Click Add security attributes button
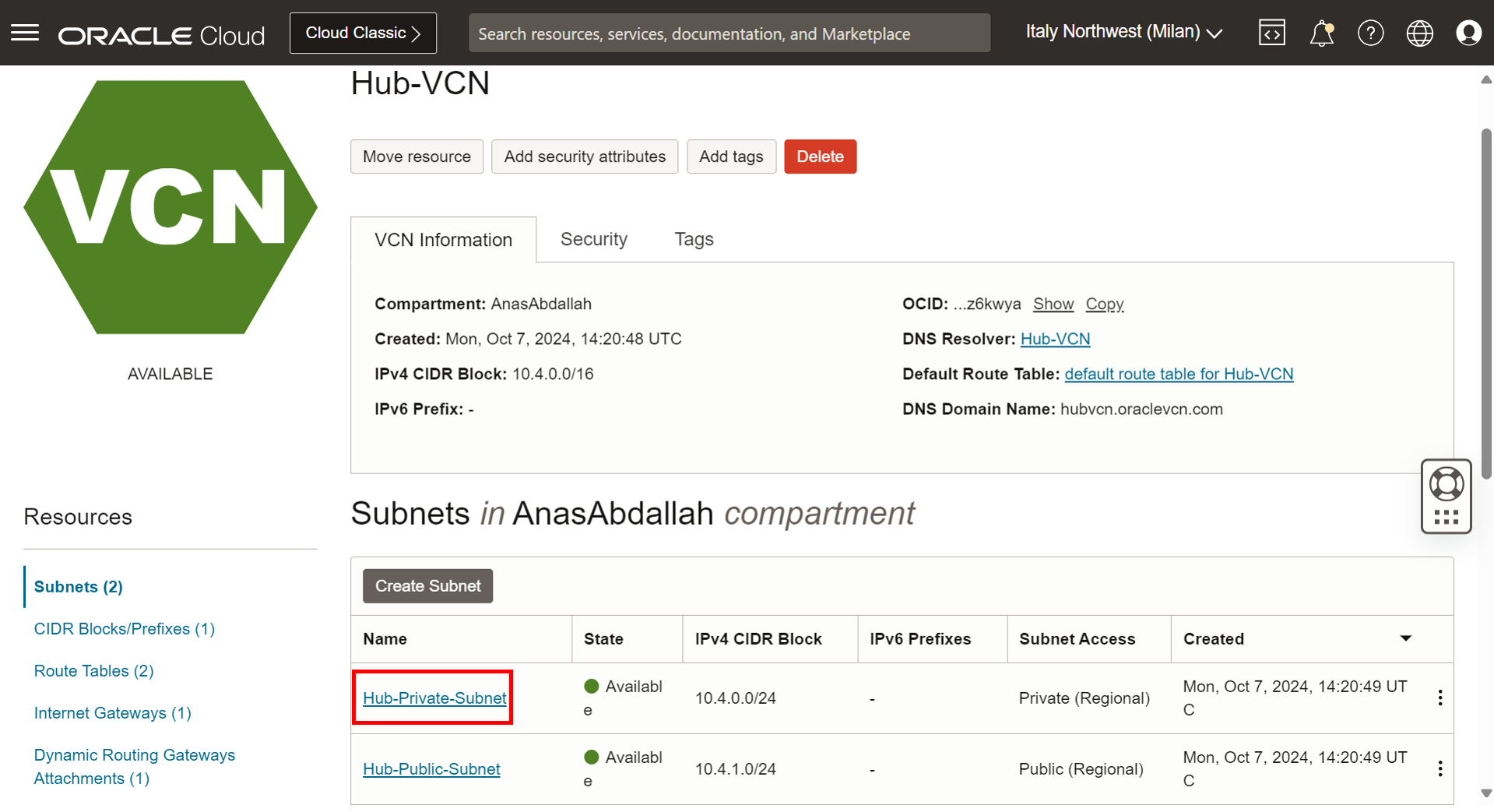1494x812 pixels. pos(585,156)
